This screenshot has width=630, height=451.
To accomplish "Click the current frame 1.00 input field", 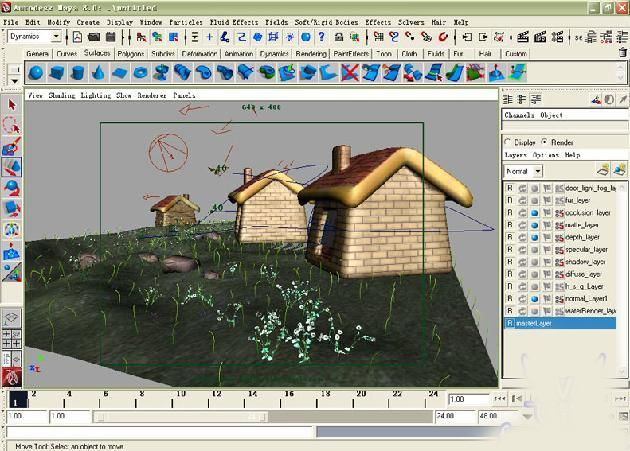I will 468,399.
